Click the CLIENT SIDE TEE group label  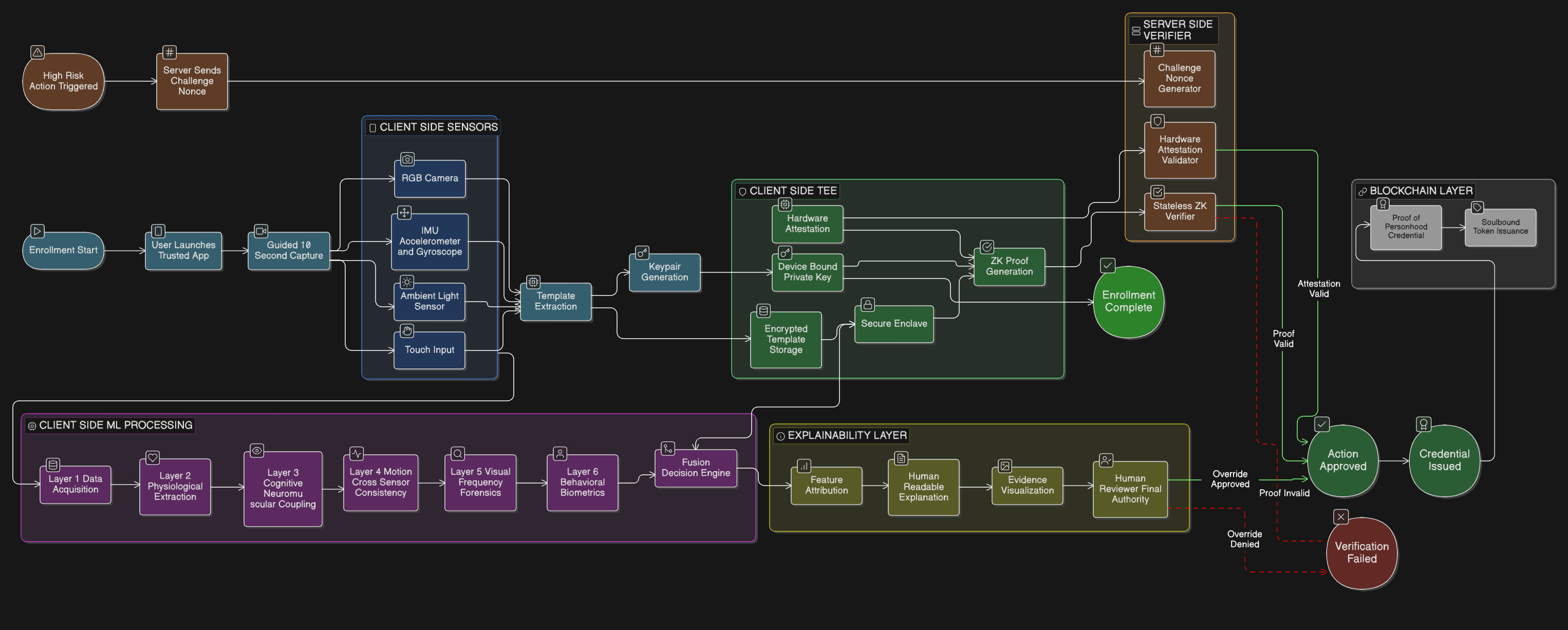tap(793, 191)
